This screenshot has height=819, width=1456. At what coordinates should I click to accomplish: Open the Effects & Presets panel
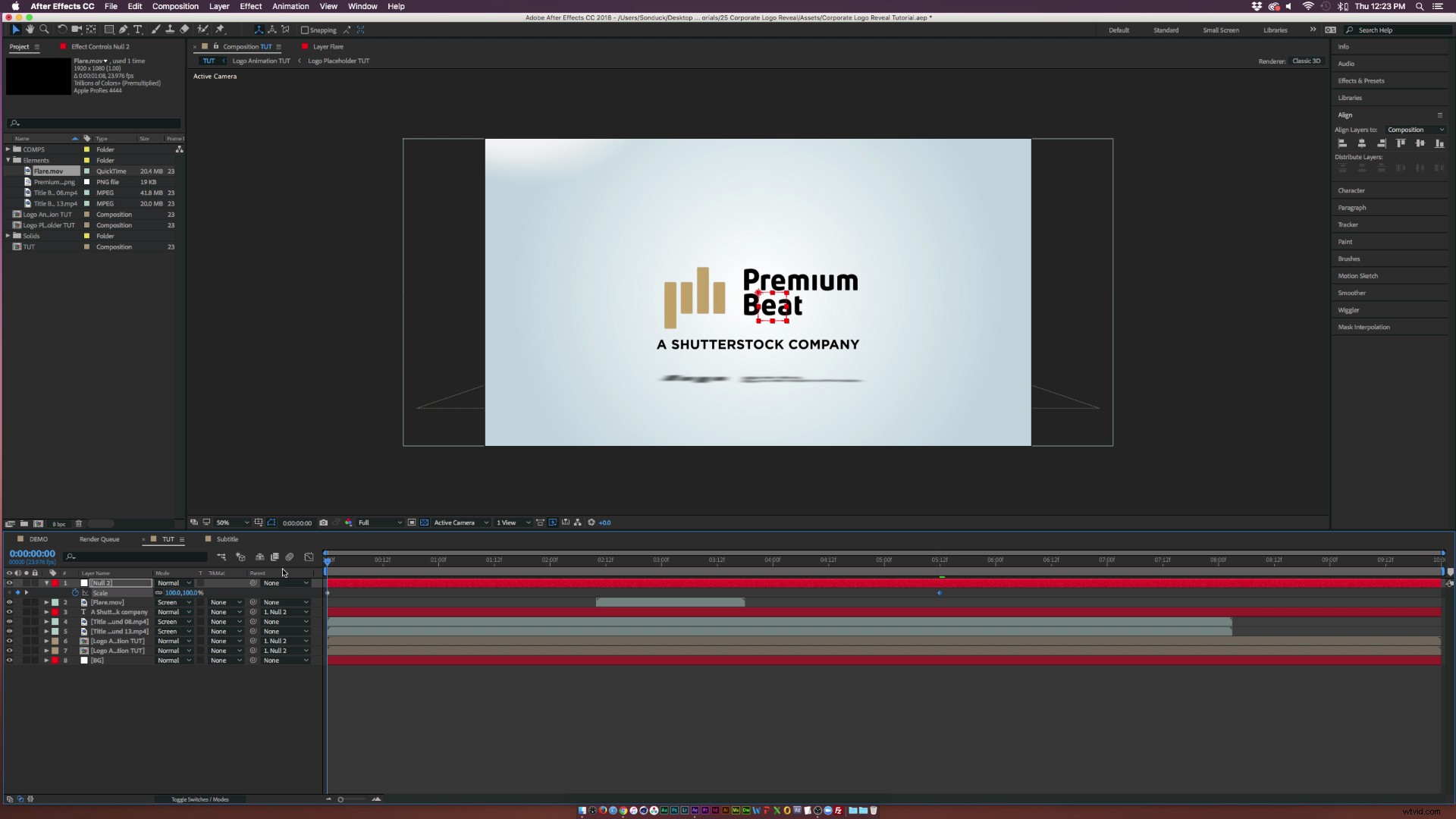click(1361, 80)
